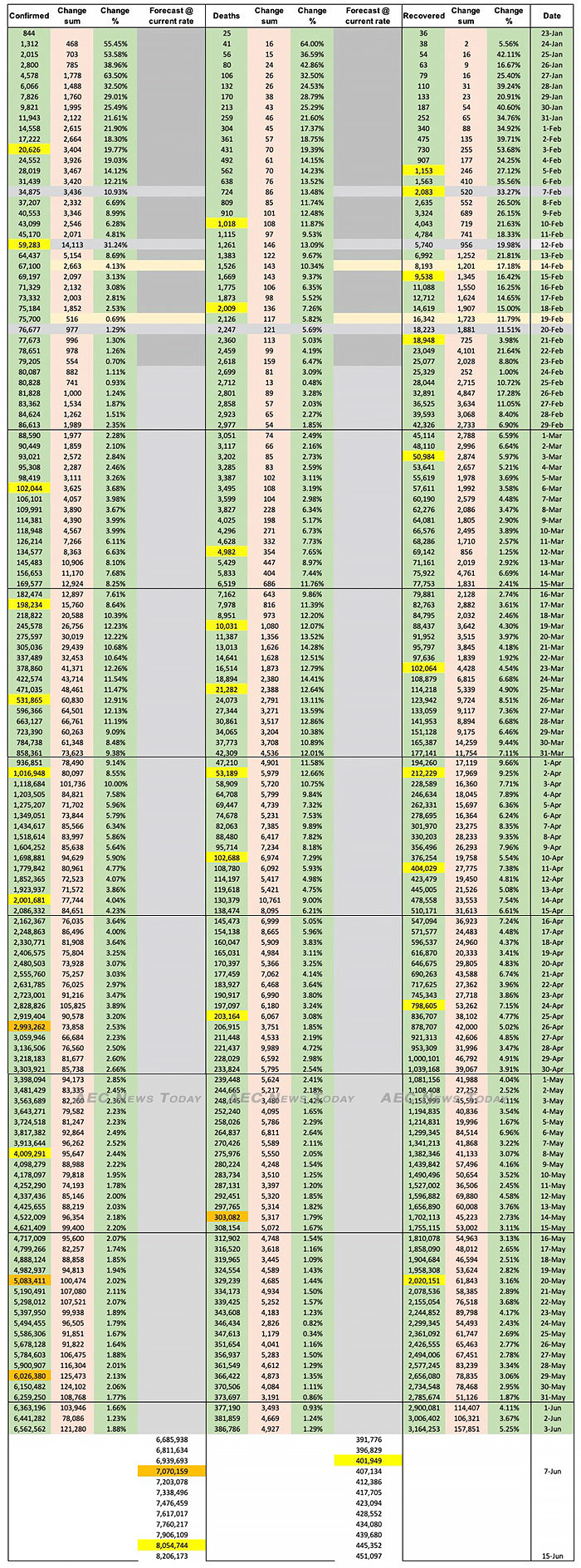This screenshot has height=1568, width=581.
Task: Select highlighted deaths cell 53,189
Action: [x=227, y=773]
